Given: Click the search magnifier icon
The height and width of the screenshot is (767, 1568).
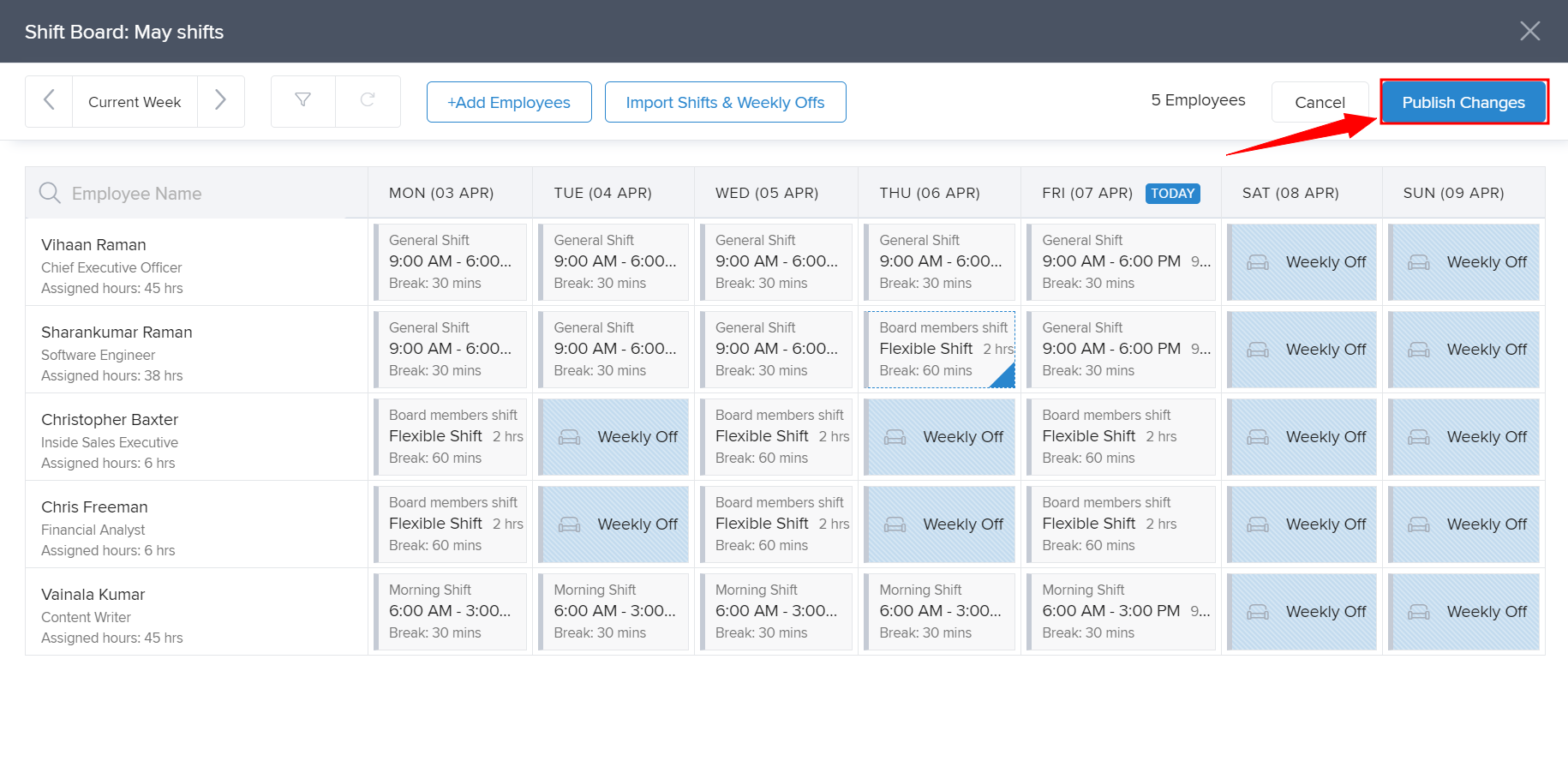Looking at the screenshot, I should [50, 193].
